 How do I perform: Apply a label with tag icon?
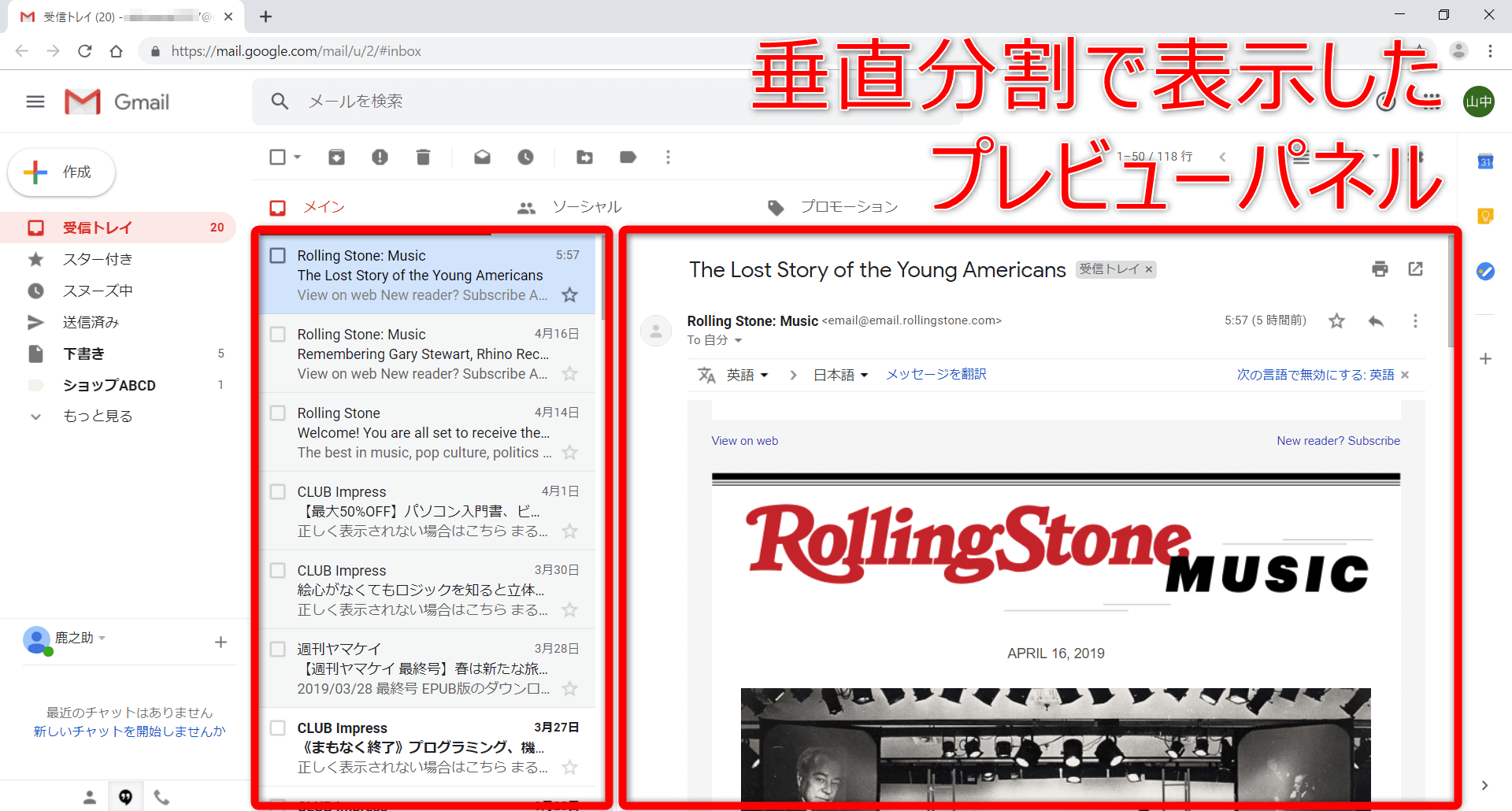coord(628,157)
